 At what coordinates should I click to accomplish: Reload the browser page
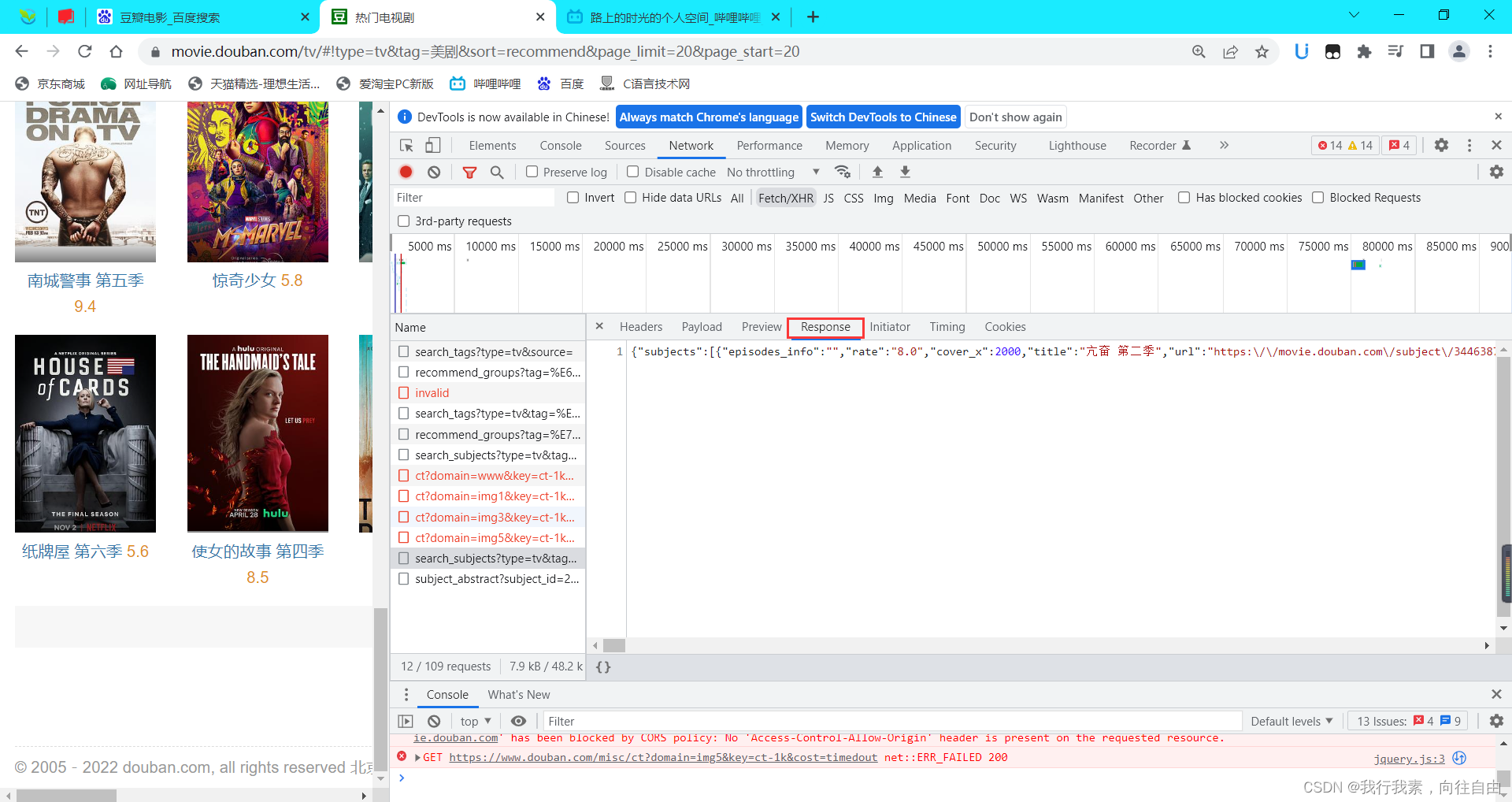coord(85,51)
